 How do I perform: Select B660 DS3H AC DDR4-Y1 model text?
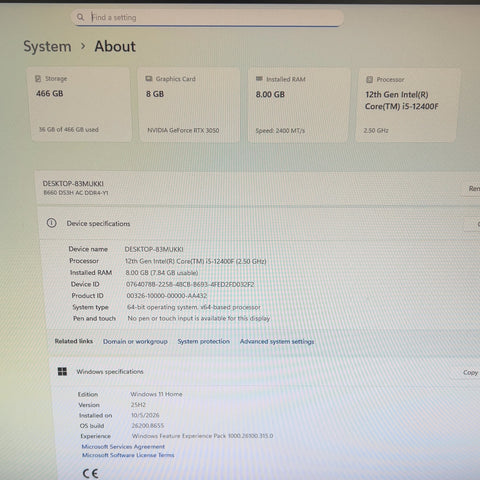[x=76, y=193]
